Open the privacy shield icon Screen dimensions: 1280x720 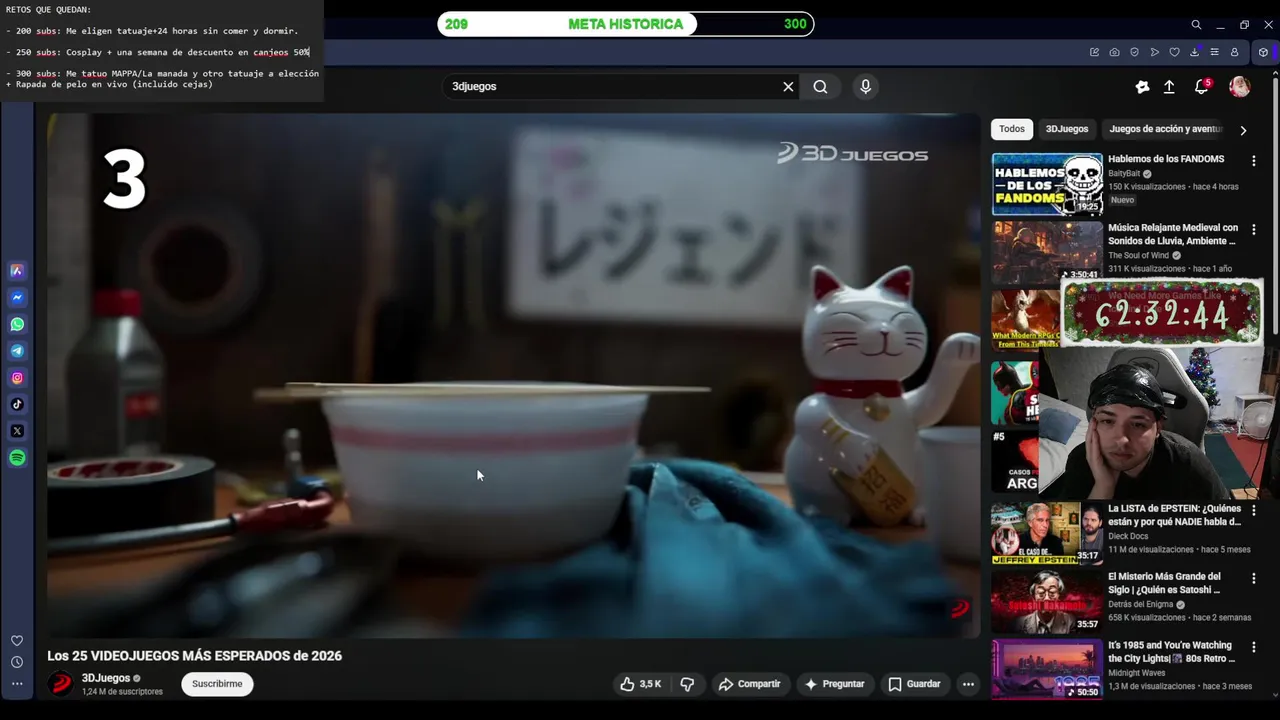1134,52
